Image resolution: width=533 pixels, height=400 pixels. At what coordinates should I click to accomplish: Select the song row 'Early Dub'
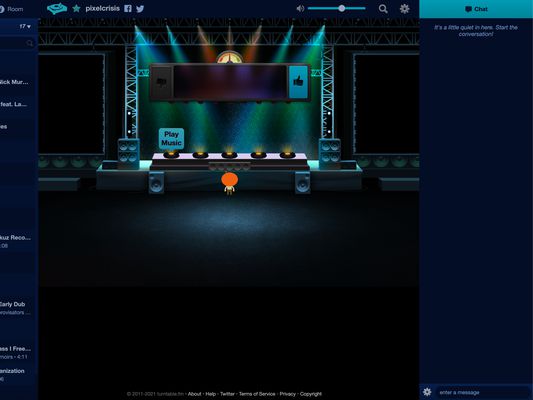(x=19, y=308)
